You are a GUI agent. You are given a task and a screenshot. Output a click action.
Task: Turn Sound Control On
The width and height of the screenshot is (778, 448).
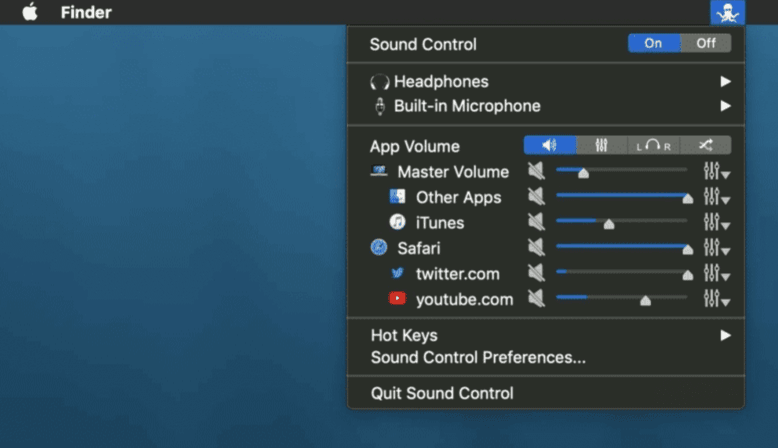click(x=654, y=43)
